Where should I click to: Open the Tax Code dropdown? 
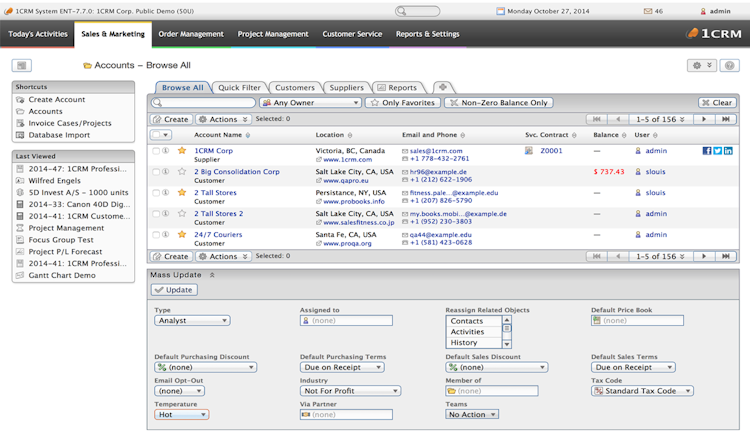[642, 391]
